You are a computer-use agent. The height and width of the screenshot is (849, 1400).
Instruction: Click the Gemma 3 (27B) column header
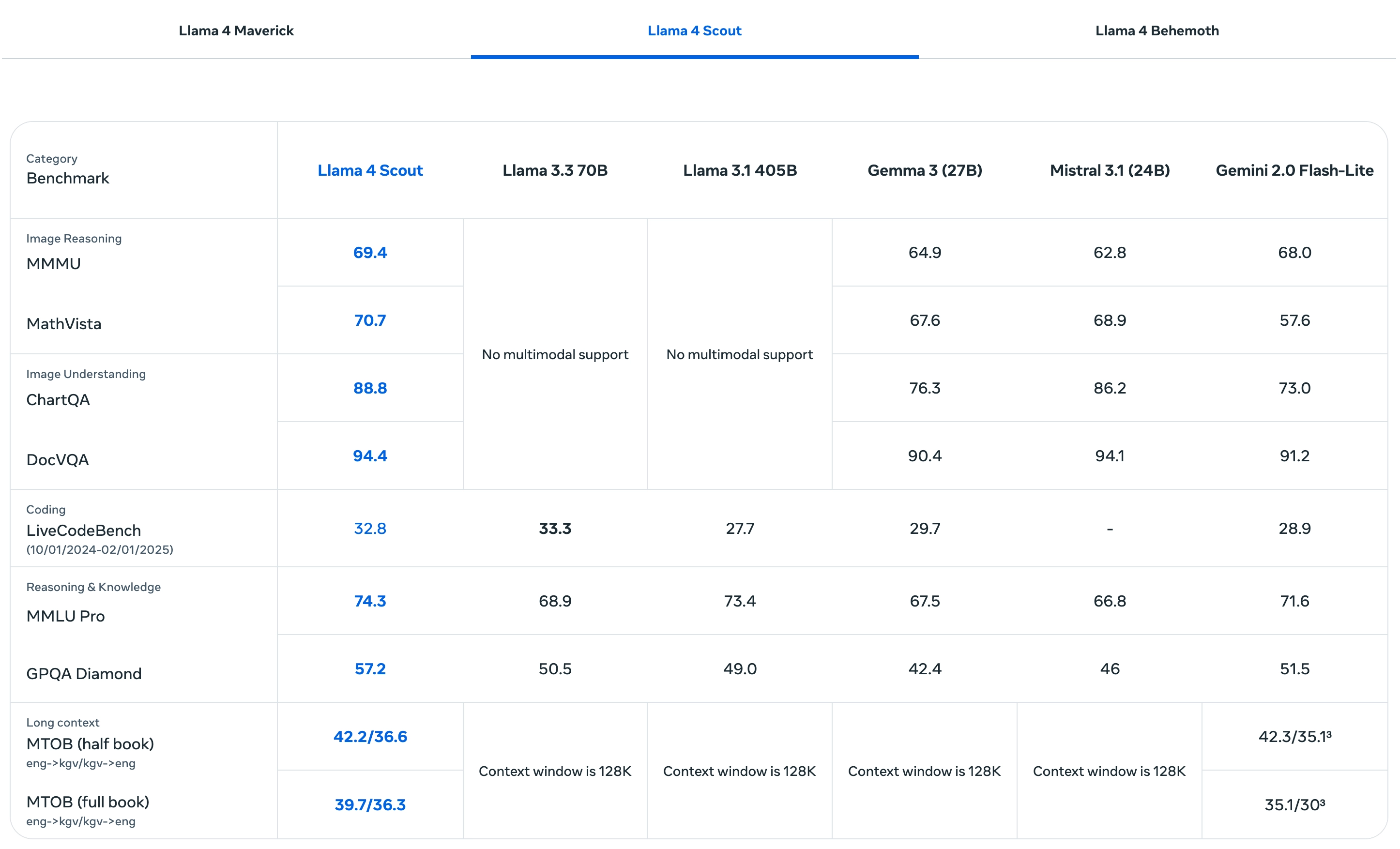(925, 170)
